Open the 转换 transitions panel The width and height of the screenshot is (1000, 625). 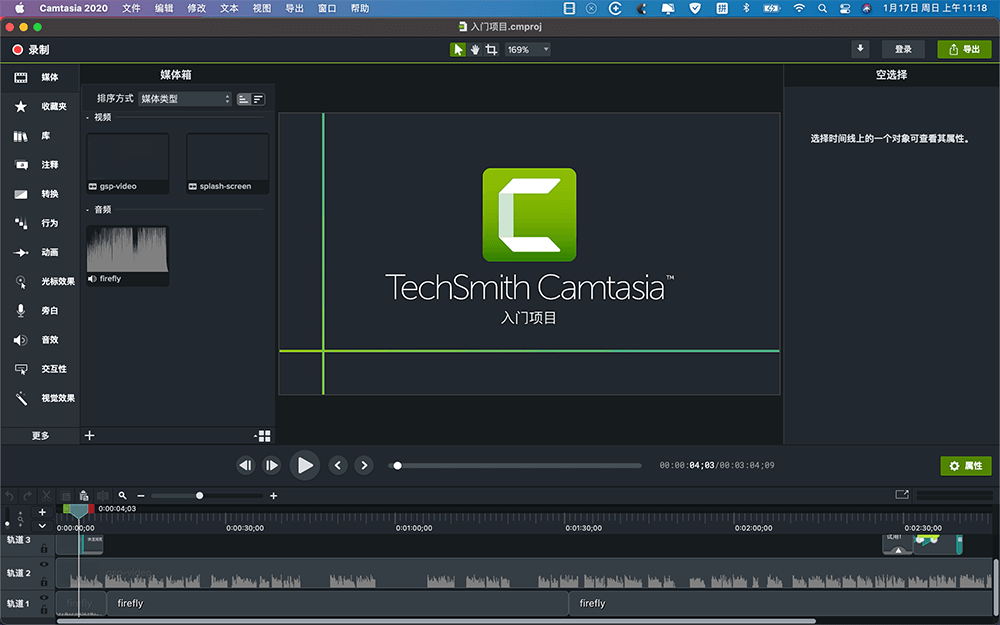point(38,194)
